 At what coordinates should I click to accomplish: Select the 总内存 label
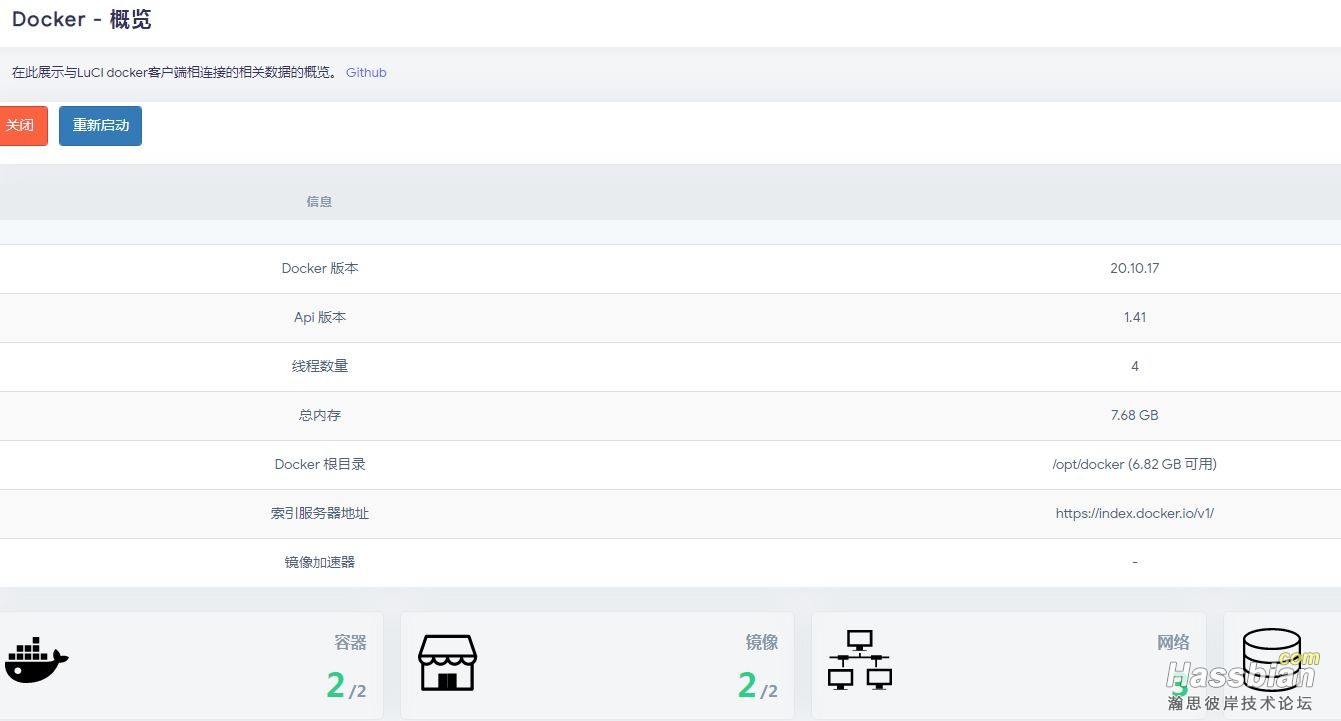tap(320, 416)
